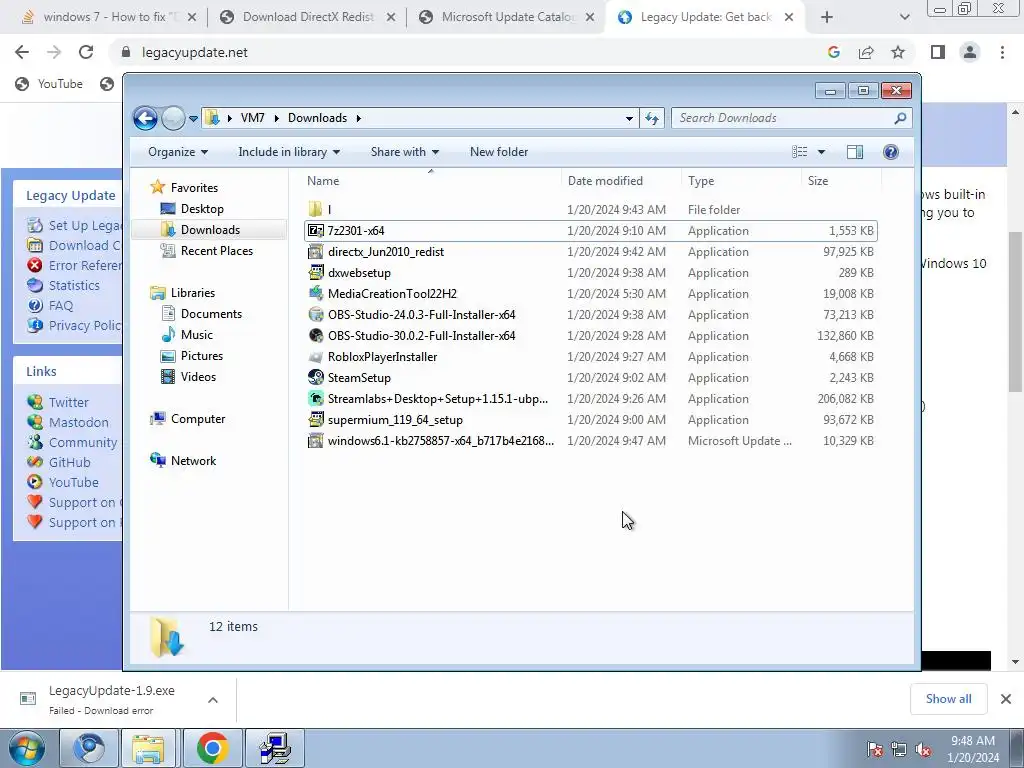Sort by the Size column header

pyautogui.click(x=841, y=181)
